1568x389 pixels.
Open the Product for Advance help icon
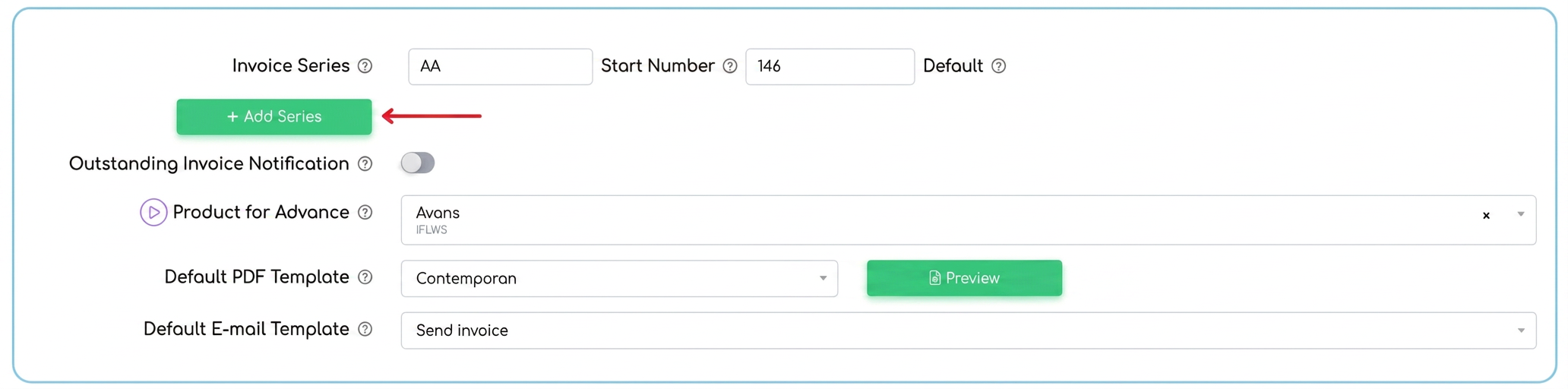pyautogui.click(x=365, y=213)
